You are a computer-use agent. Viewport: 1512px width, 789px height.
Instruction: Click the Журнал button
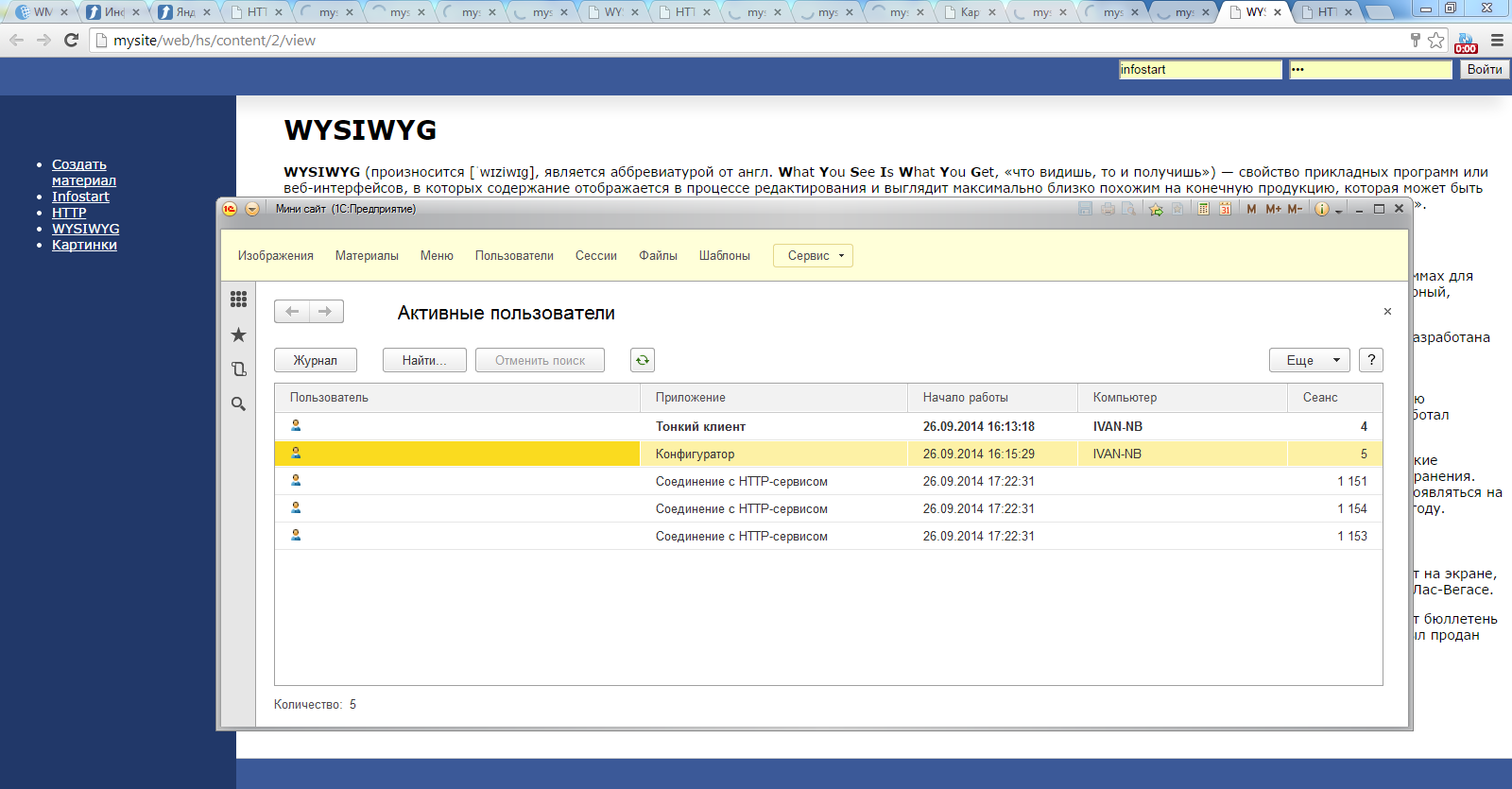click(x=316, y=360)
